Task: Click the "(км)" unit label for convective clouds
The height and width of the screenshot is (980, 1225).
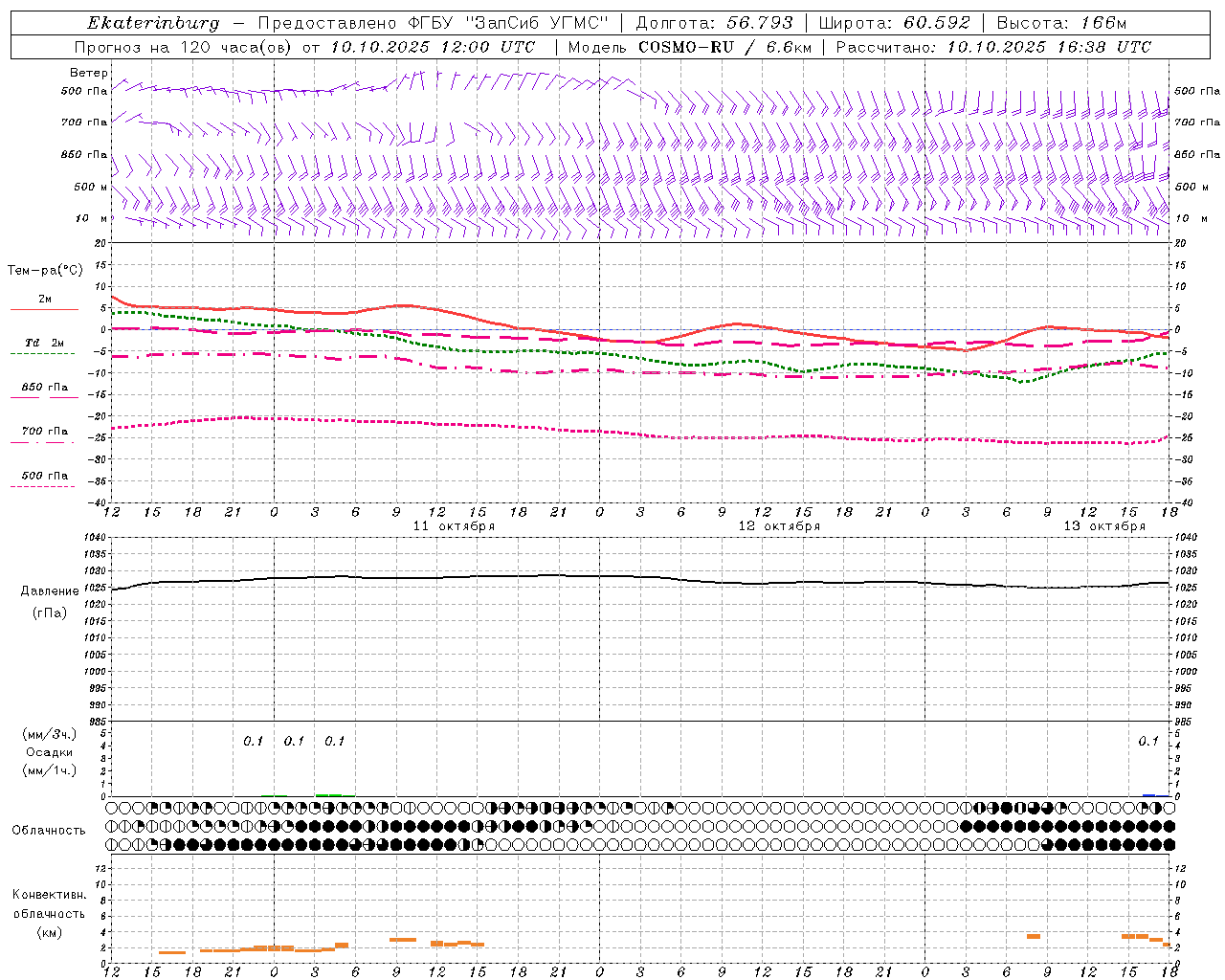Action: coord(50,932)
